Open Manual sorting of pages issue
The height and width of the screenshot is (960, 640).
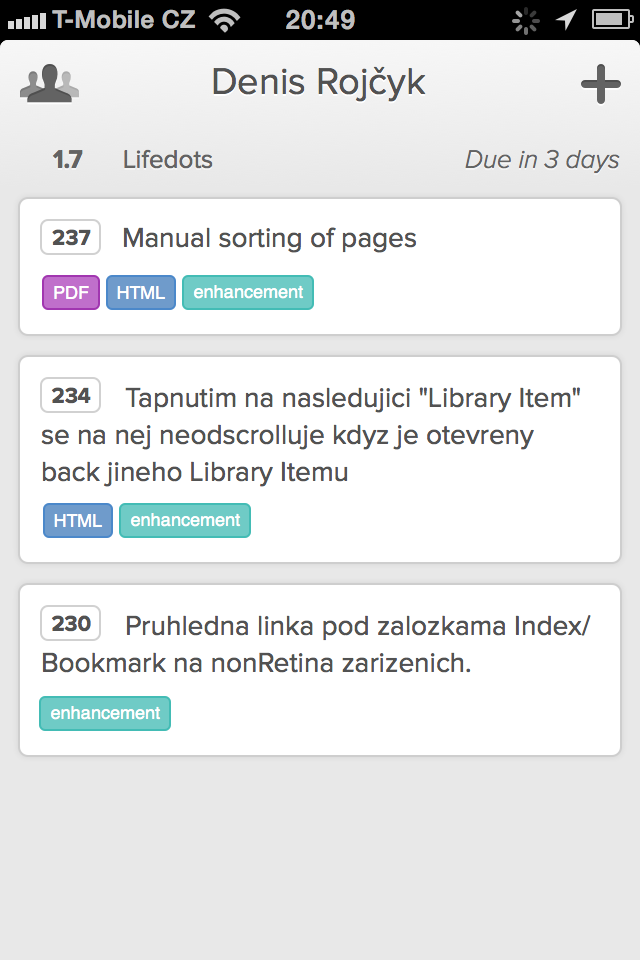click(320, 266)
